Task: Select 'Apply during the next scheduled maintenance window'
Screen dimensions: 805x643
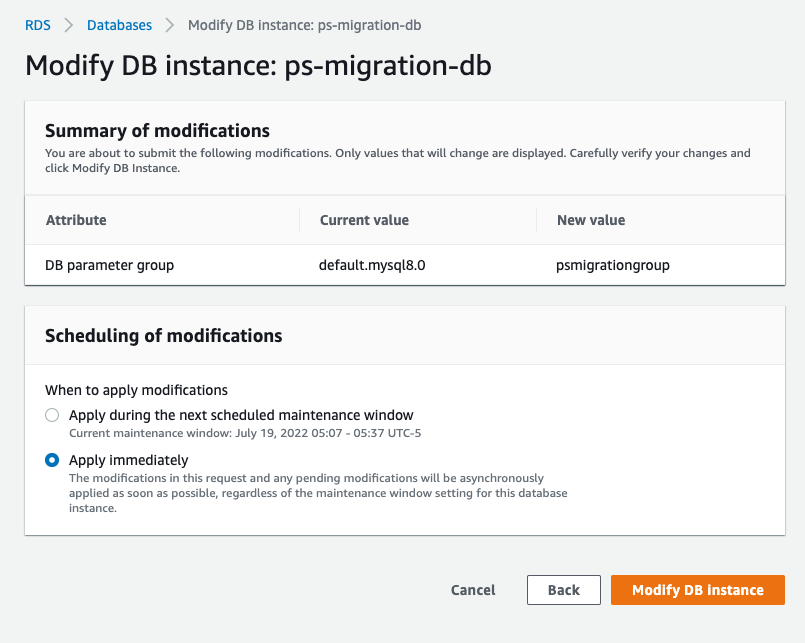Action: click(x=51, y=414)
